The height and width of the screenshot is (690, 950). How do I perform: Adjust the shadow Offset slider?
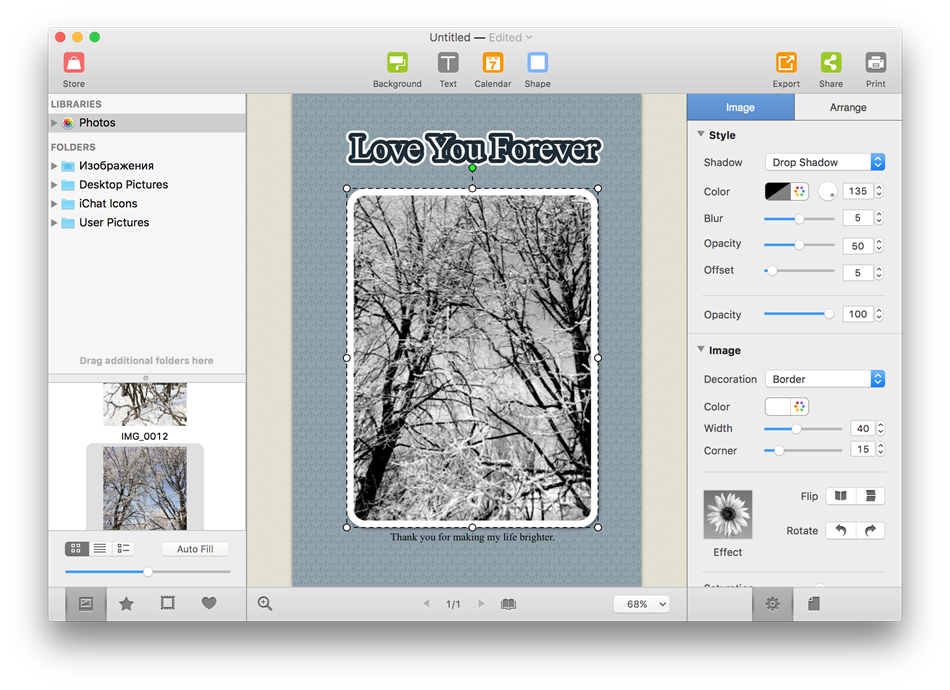pyautogui.click(x=799, y=271)
